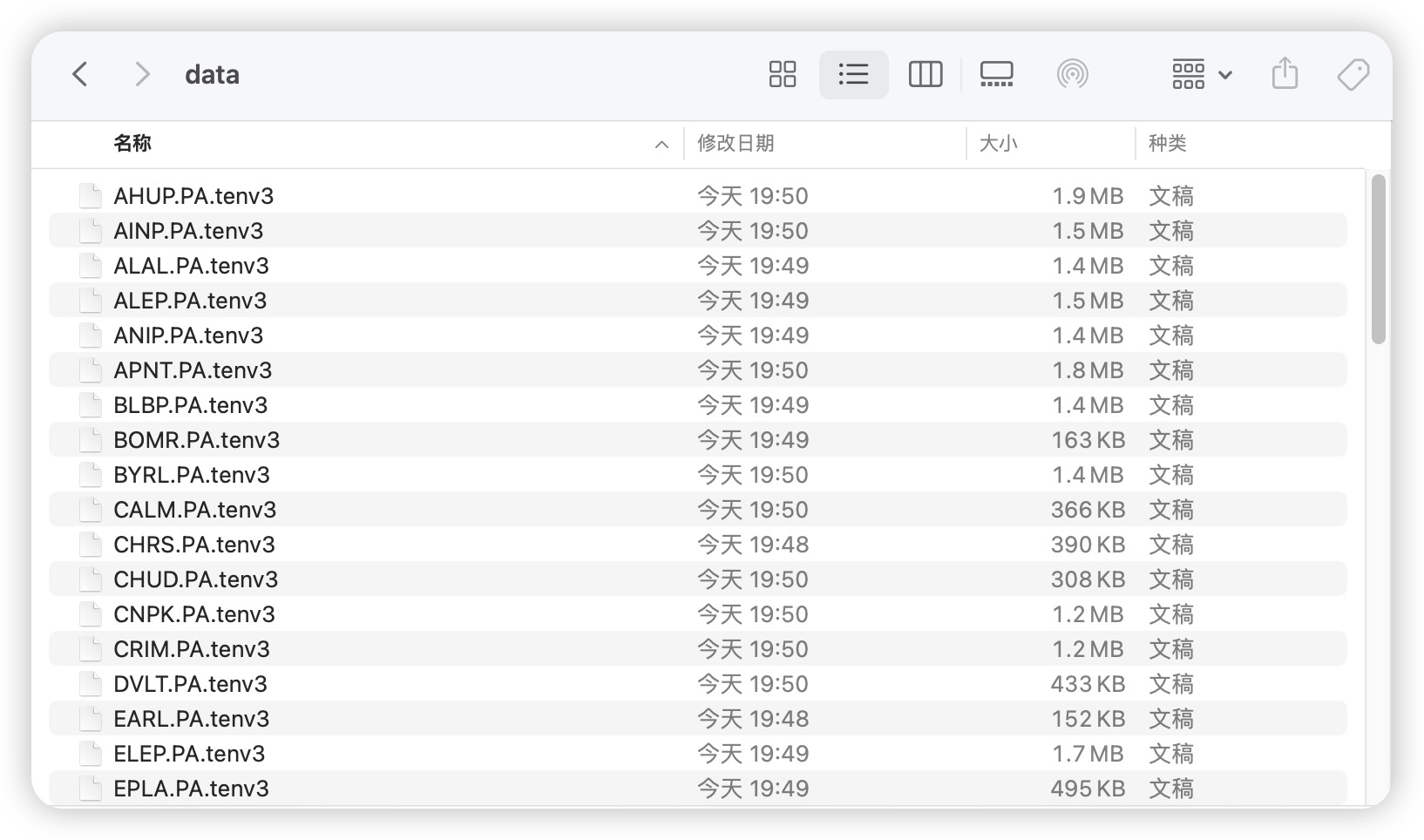Select file name BYRL.PA.tenv3
The height and width of the screenshot is (840, 1424).
click(x=192, y=475)
